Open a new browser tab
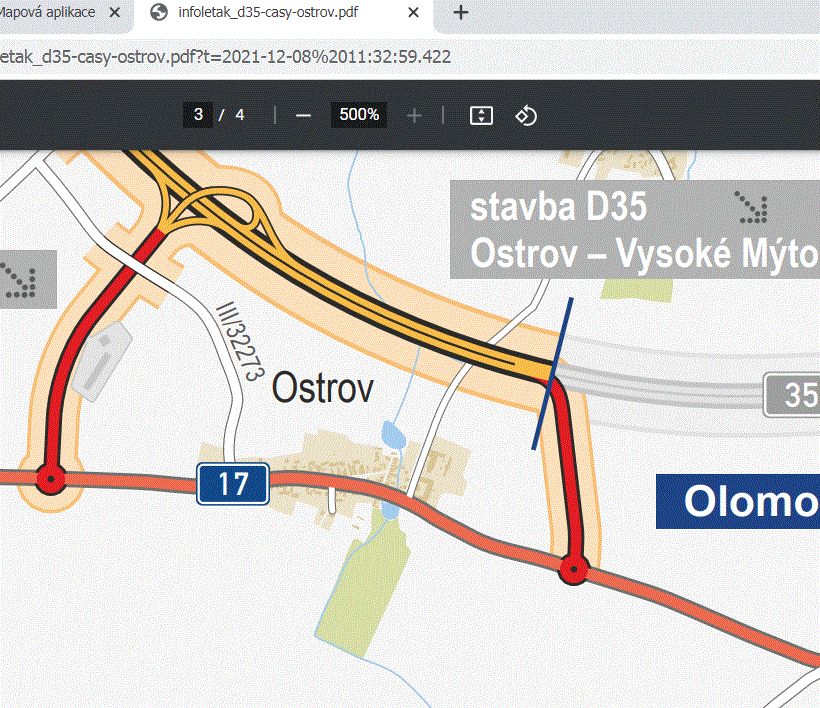The image size is (820, 708). click(x=458, y=14)
